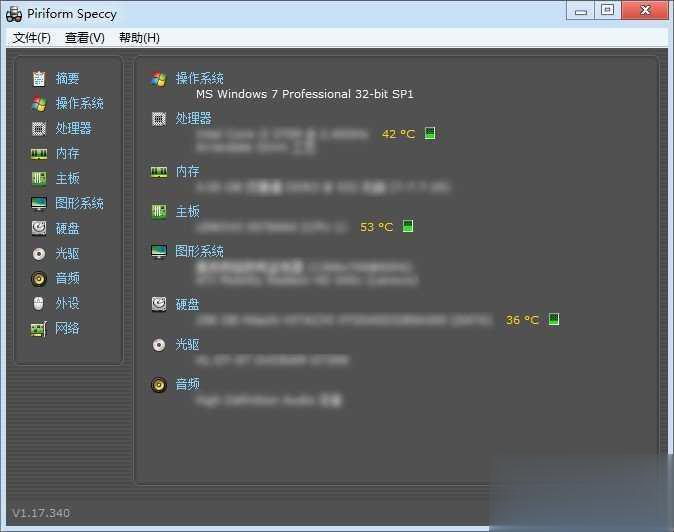Maximize the Piriform Speccy window

607,10
